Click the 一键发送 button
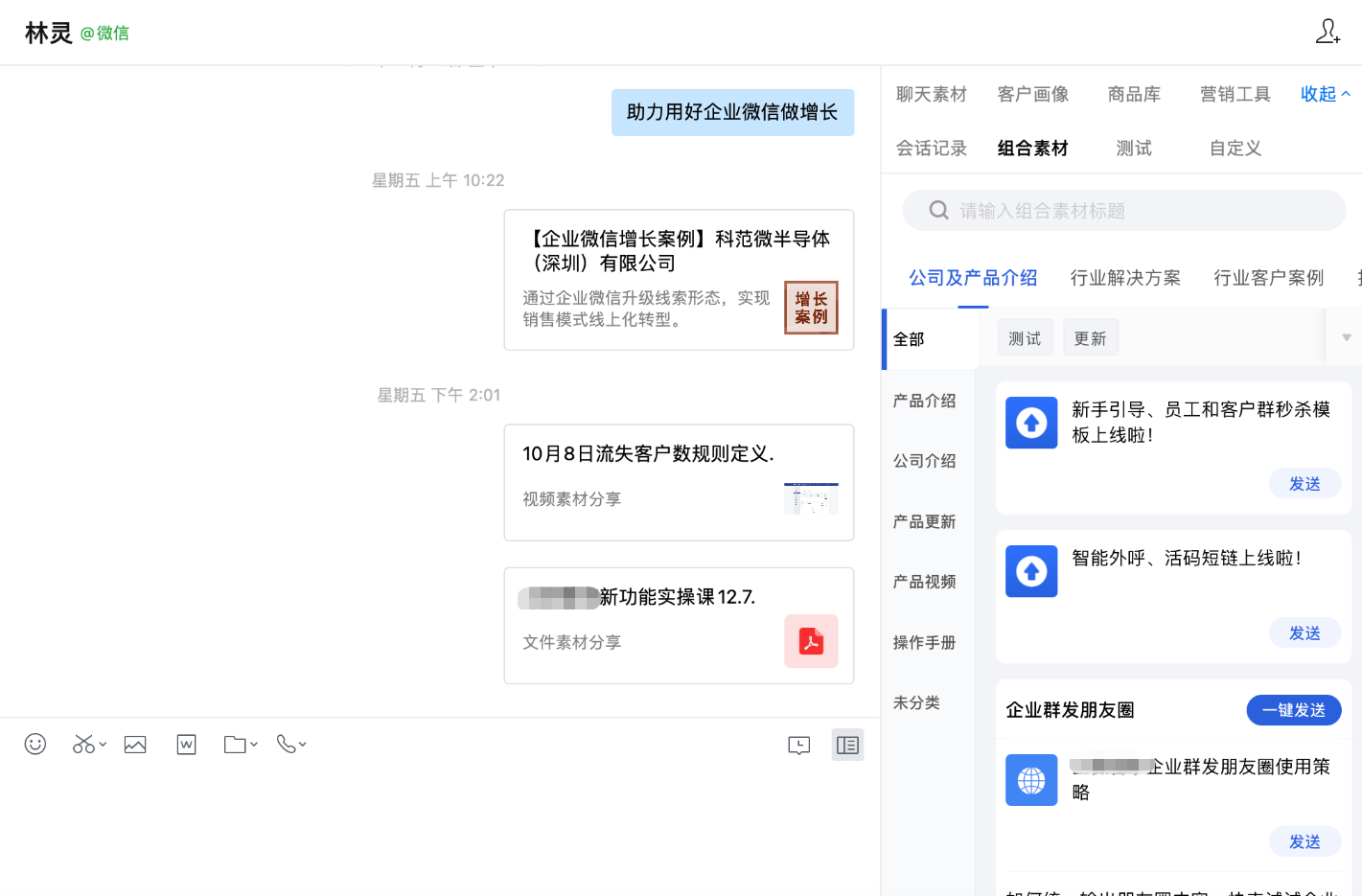Screen dimensions: 1362x896 click(x=1294, y=710)
